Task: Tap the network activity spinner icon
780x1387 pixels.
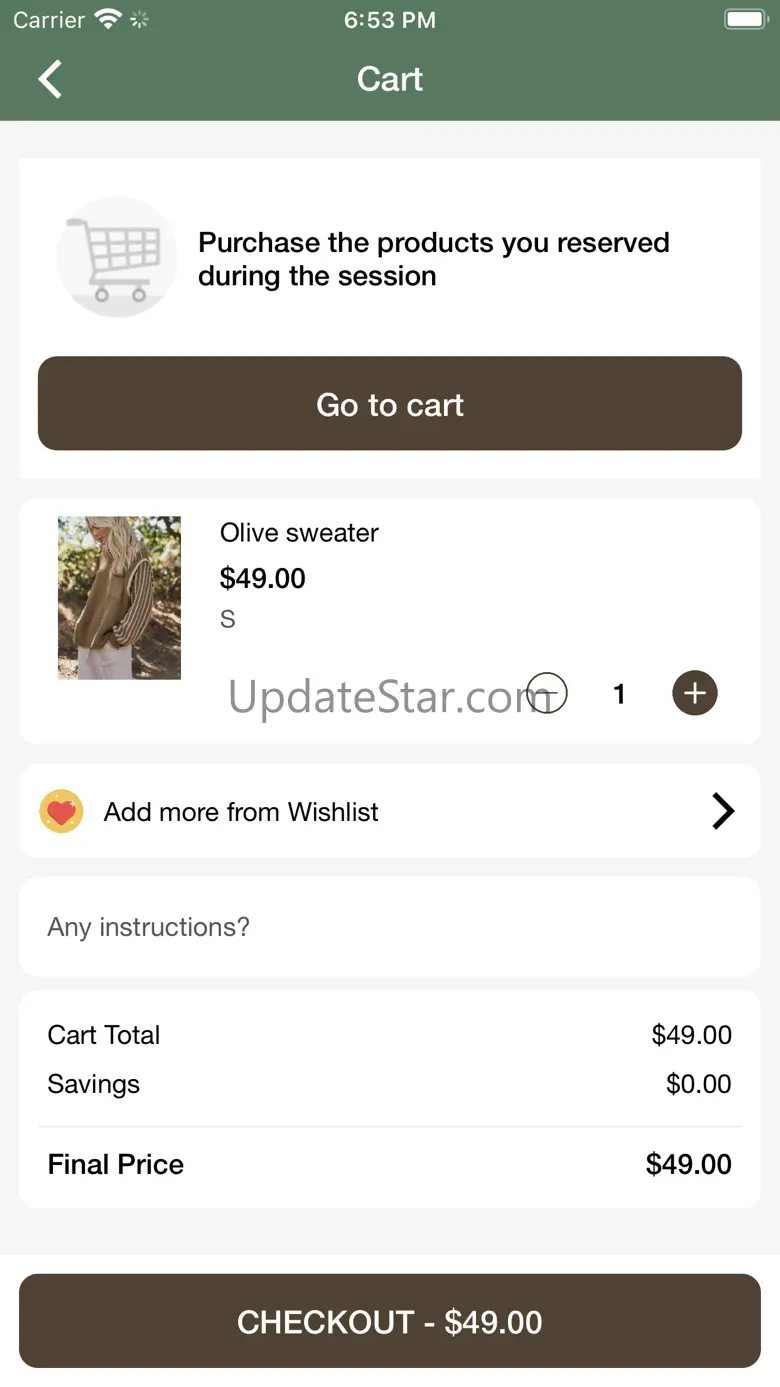Action: click(140, 19)
